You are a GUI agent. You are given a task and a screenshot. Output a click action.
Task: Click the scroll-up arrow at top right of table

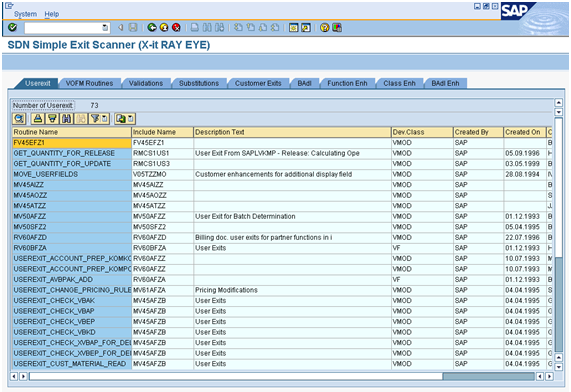pos(558,103)
